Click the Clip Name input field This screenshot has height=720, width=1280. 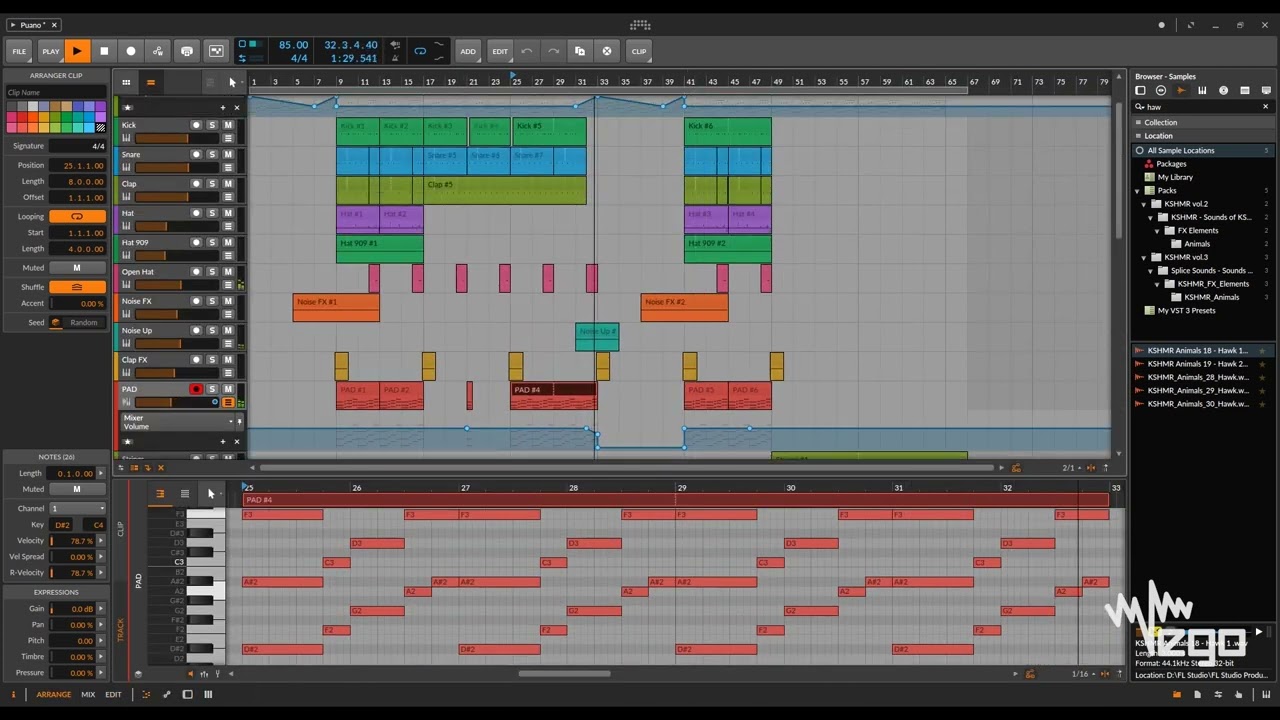coord(56,93)
